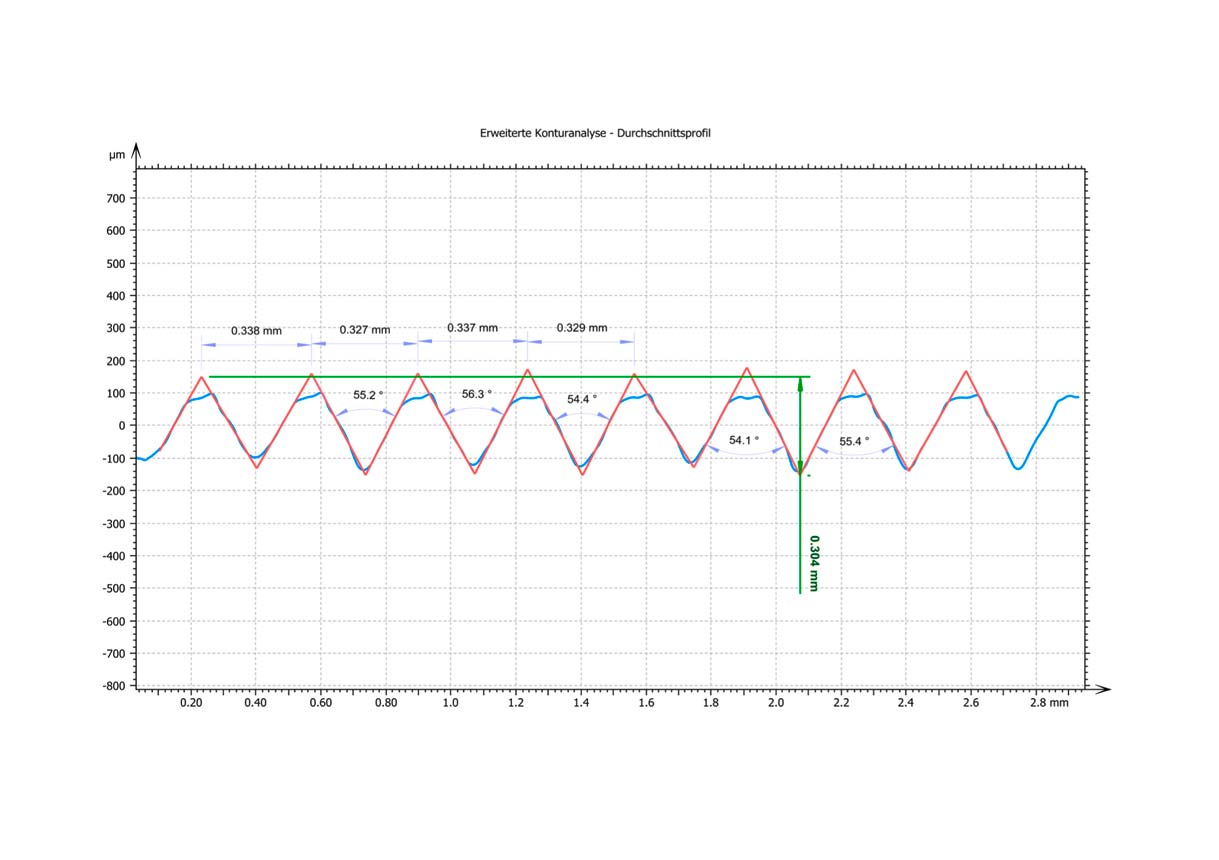Click the green 0.304 mm height label
Screen dimensions: 1219x860
[814, 563]
